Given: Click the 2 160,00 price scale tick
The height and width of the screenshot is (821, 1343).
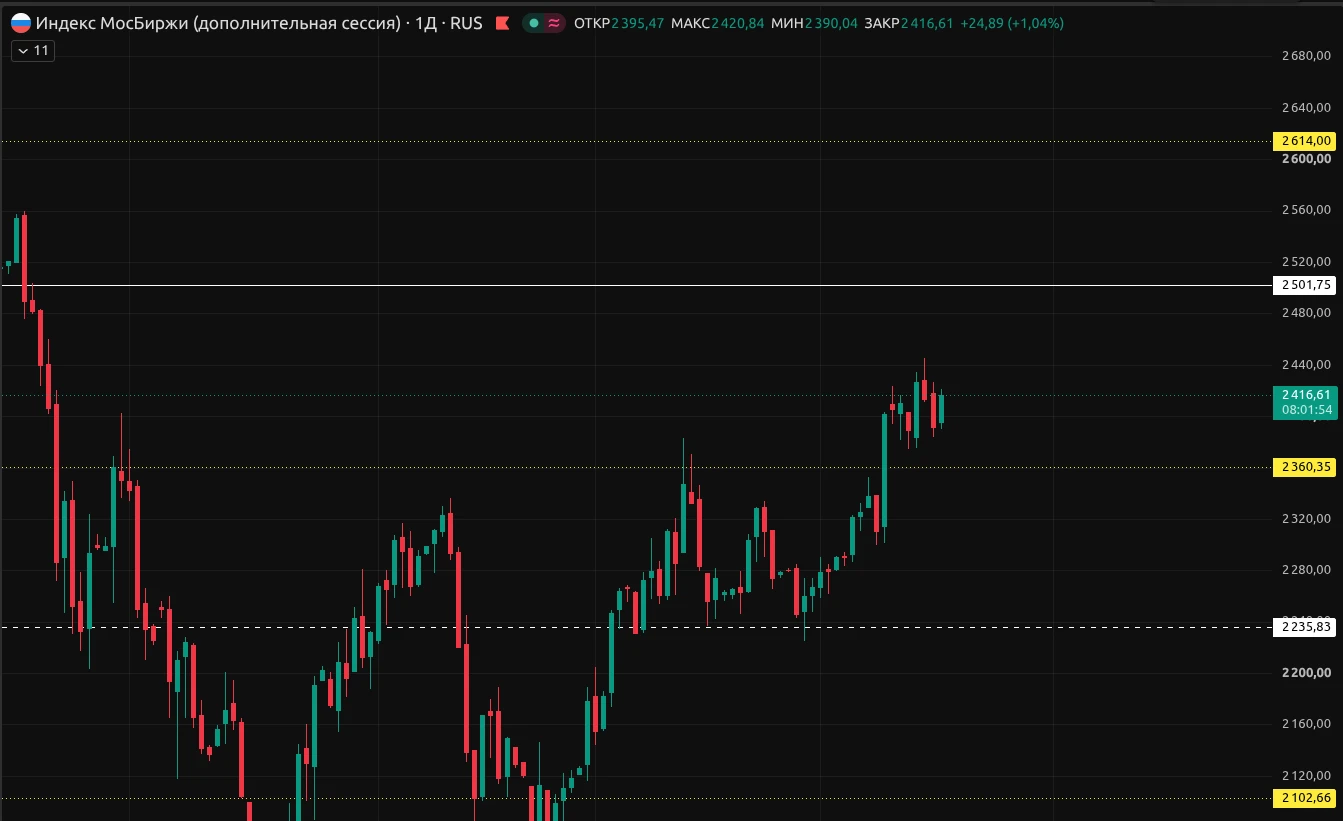Looking at the screenshot, I should (1306, 724).
